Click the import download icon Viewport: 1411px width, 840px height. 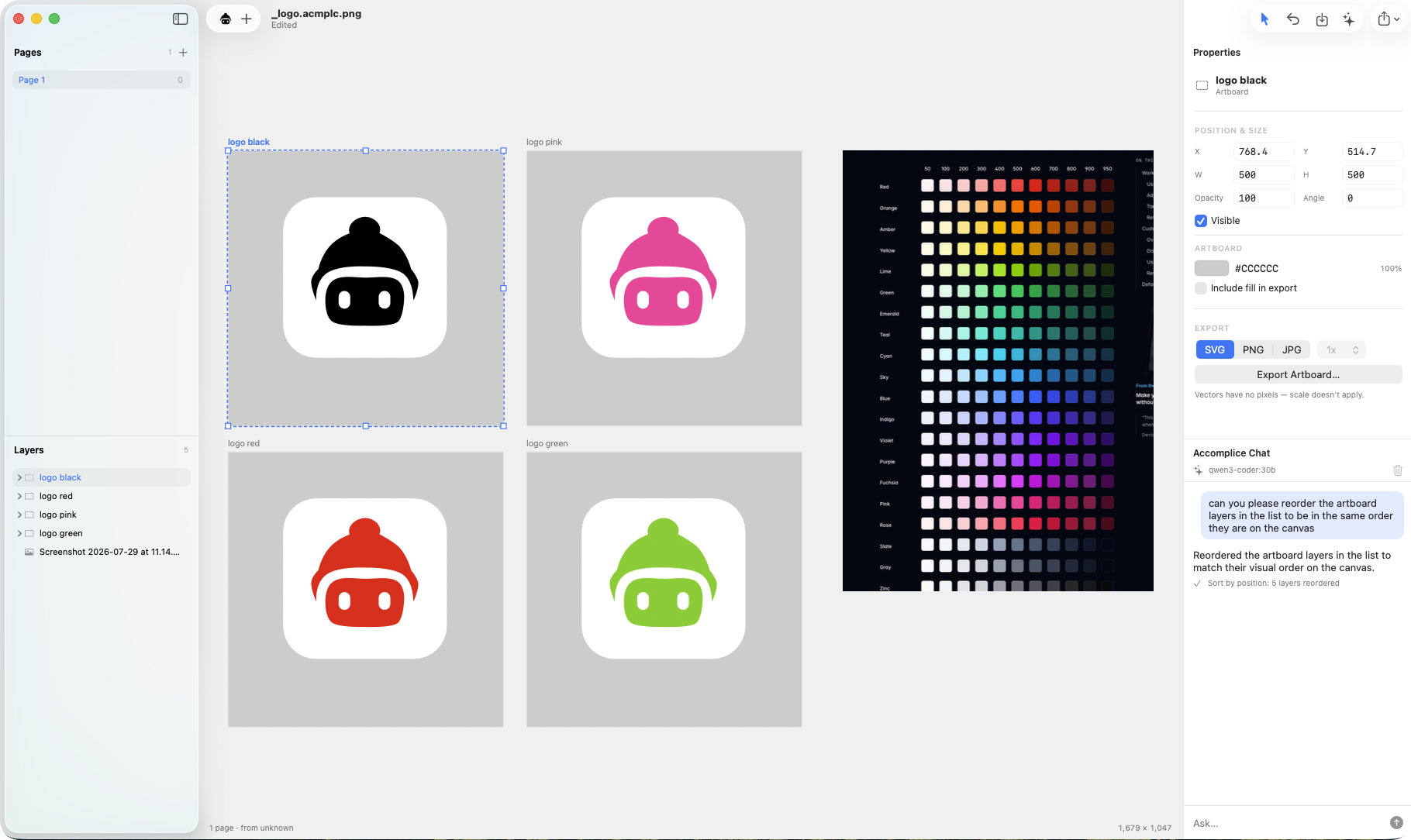(1322, 19)
